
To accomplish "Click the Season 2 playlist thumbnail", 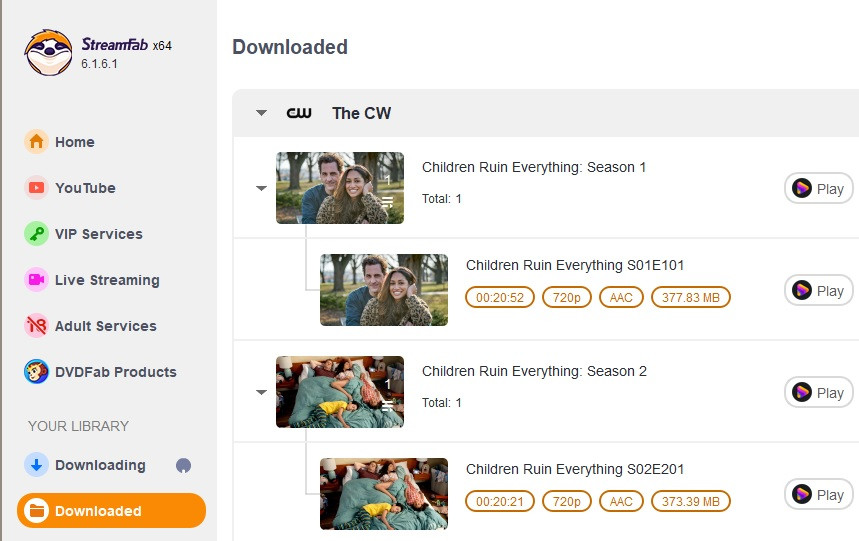I will point(340,392).
